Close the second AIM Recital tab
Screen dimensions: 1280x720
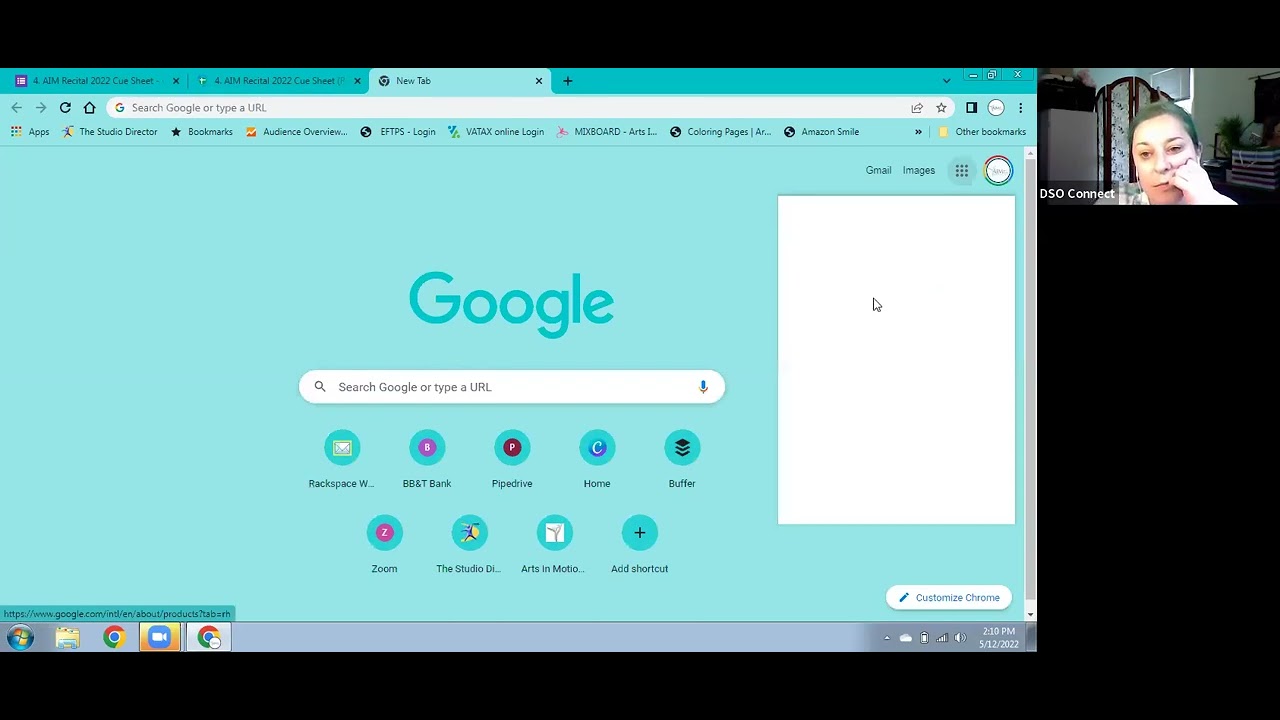pos(357,81)
